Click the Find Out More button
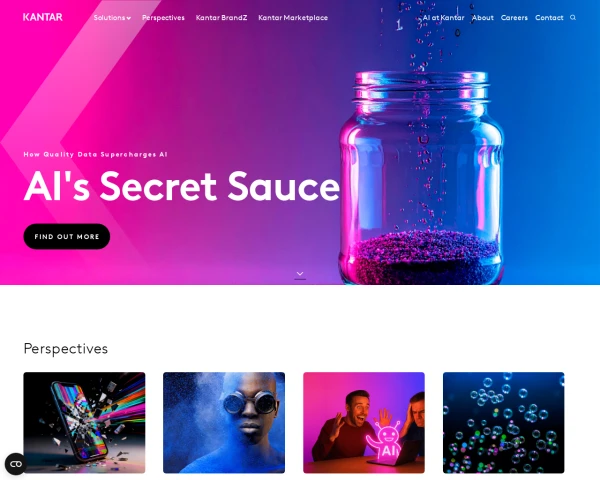The image size is (600, 480). pos(67,237)
